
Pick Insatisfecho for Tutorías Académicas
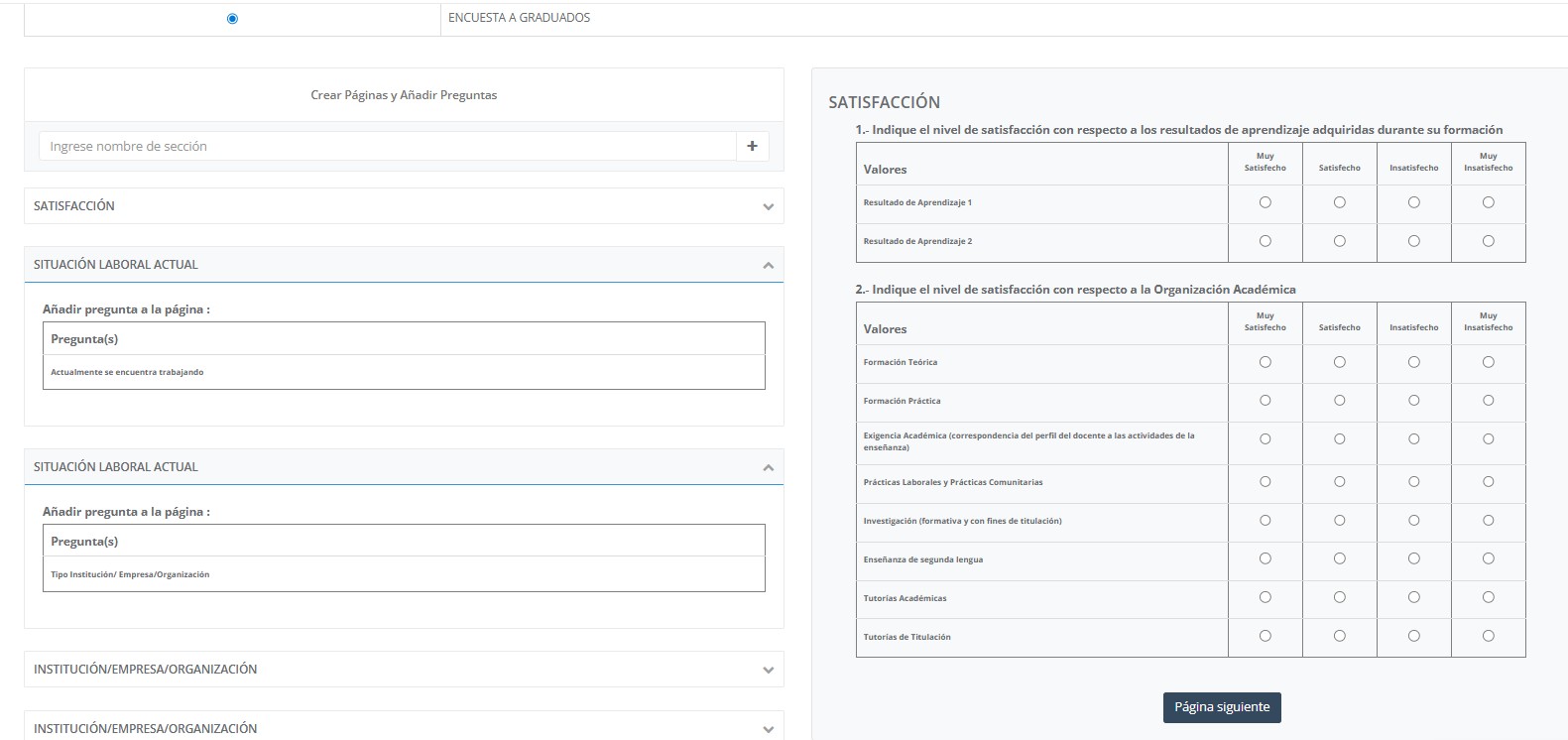pyautogui.click(x=1413, y=598)
